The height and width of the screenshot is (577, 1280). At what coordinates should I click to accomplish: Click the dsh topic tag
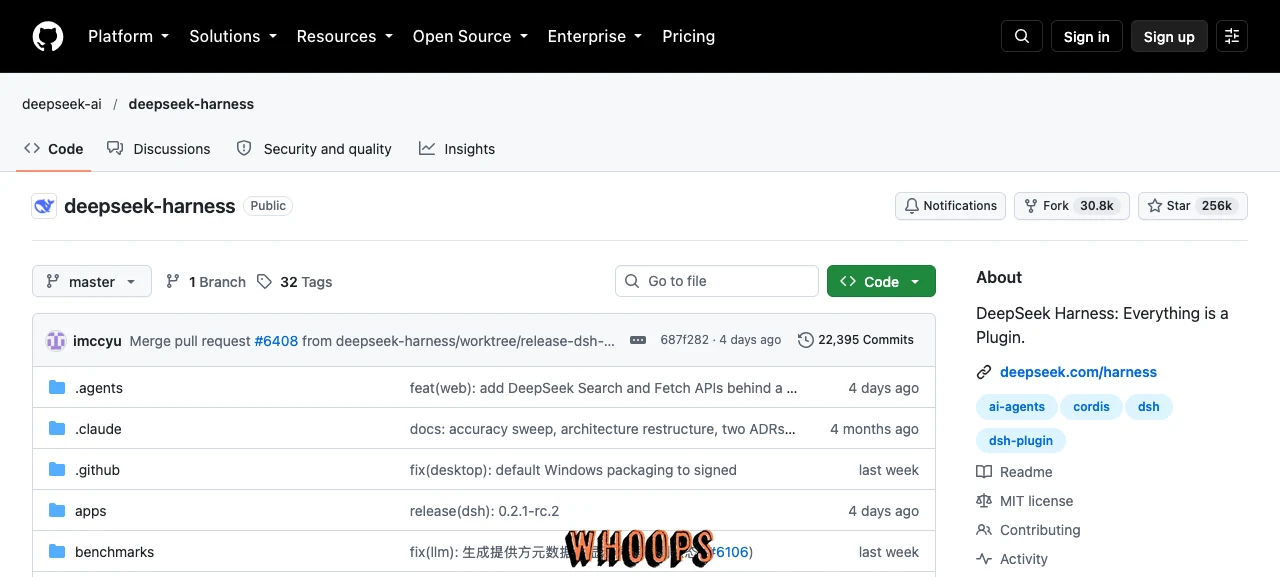tap(1149, 407)
